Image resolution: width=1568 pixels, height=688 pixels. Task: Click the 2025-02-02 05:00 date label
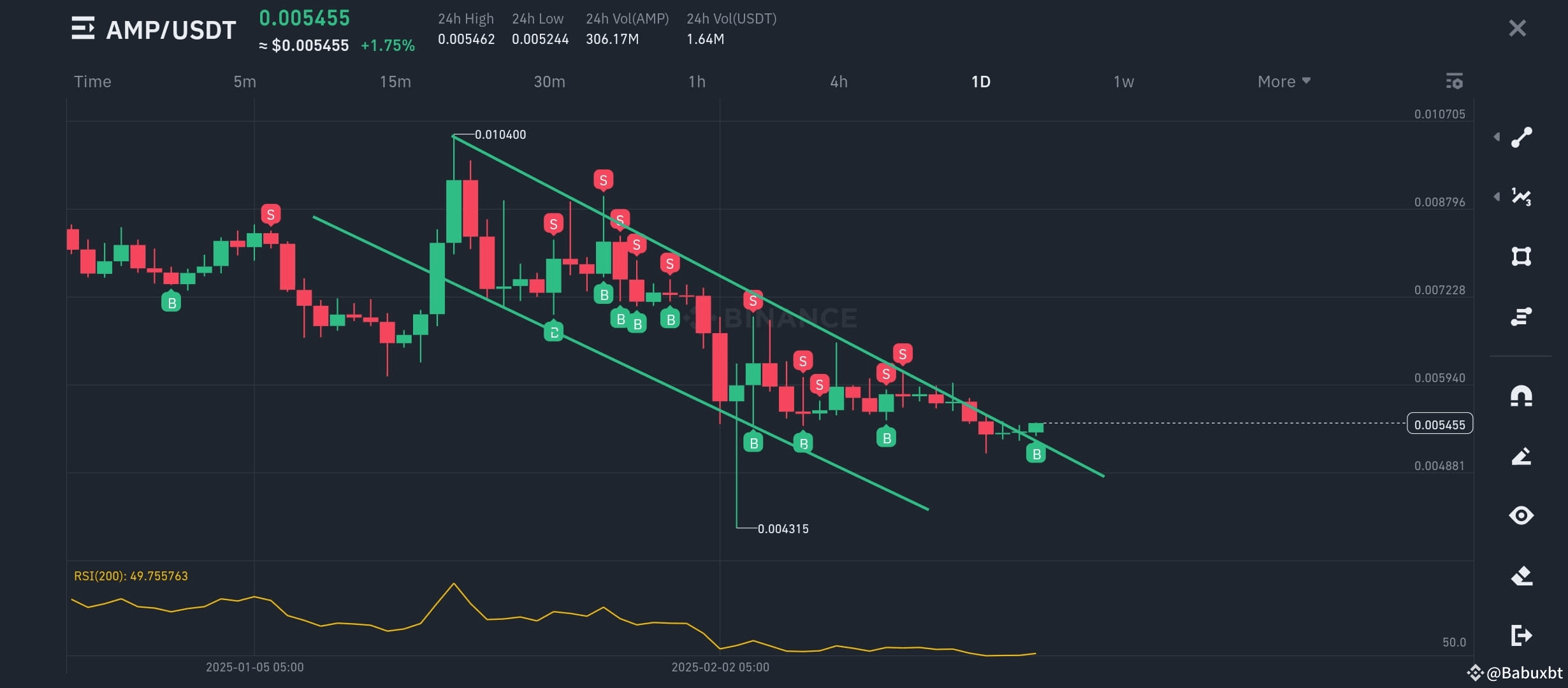720,667
